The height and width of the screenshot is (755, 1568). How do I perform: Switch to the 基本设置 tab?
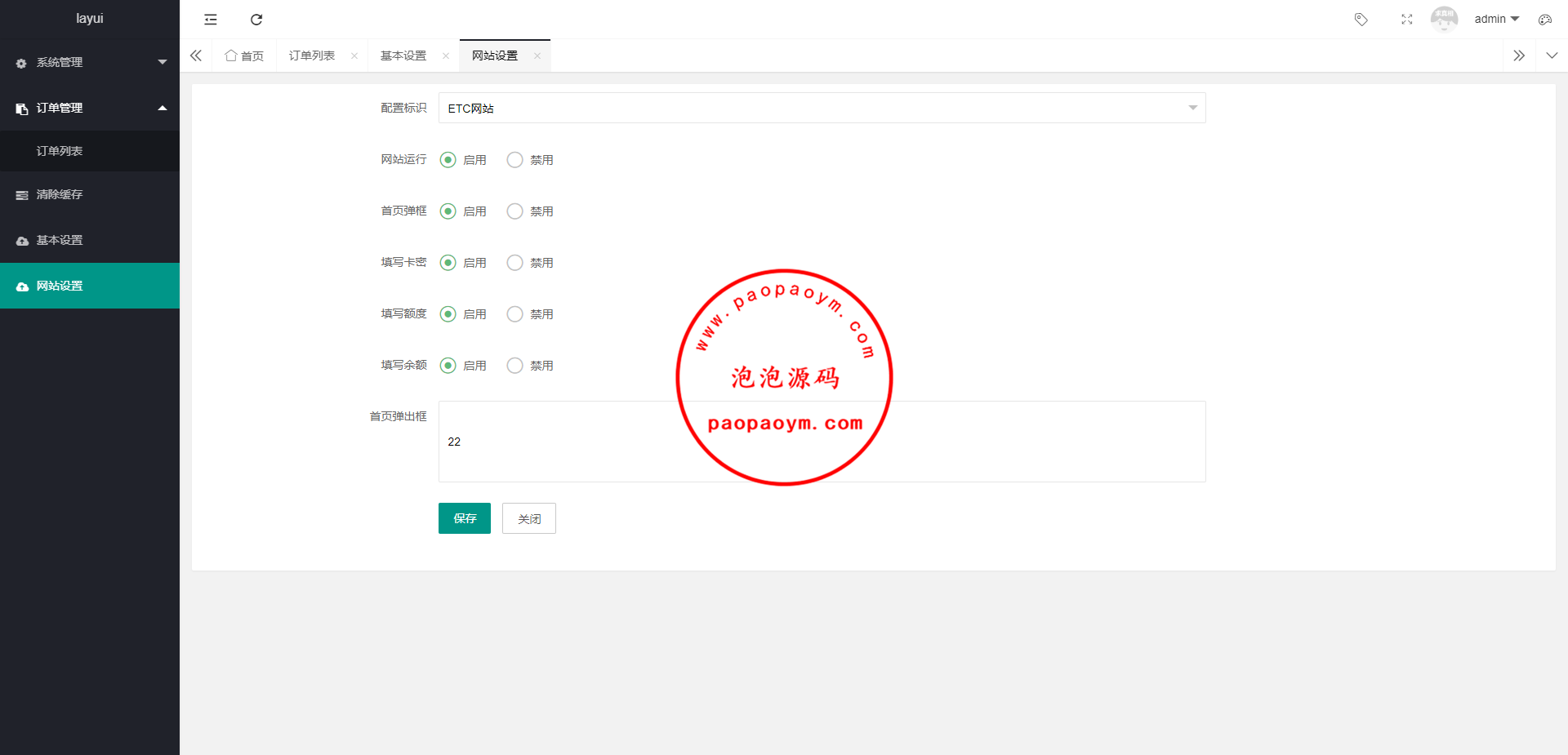point(403,56)
